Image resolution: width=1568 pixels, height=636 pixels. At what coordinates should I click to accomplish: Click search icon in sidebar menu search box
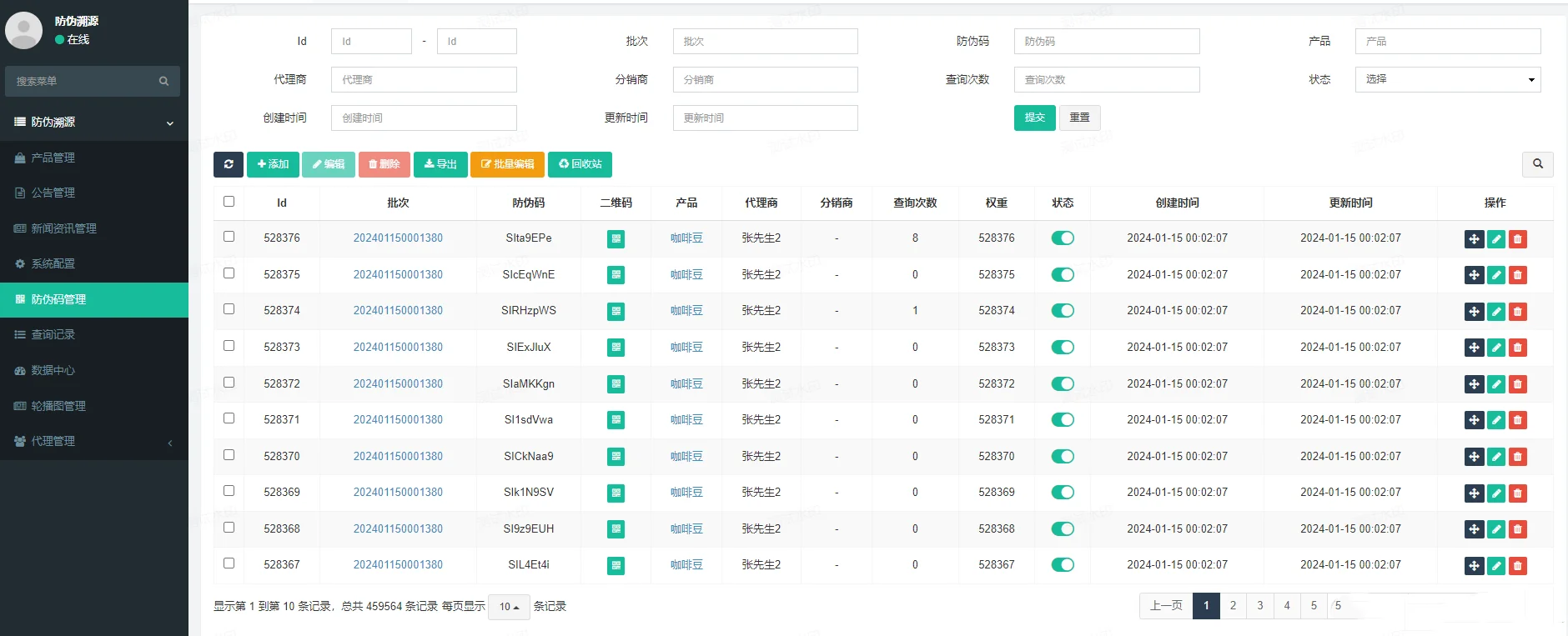point(163,81)
